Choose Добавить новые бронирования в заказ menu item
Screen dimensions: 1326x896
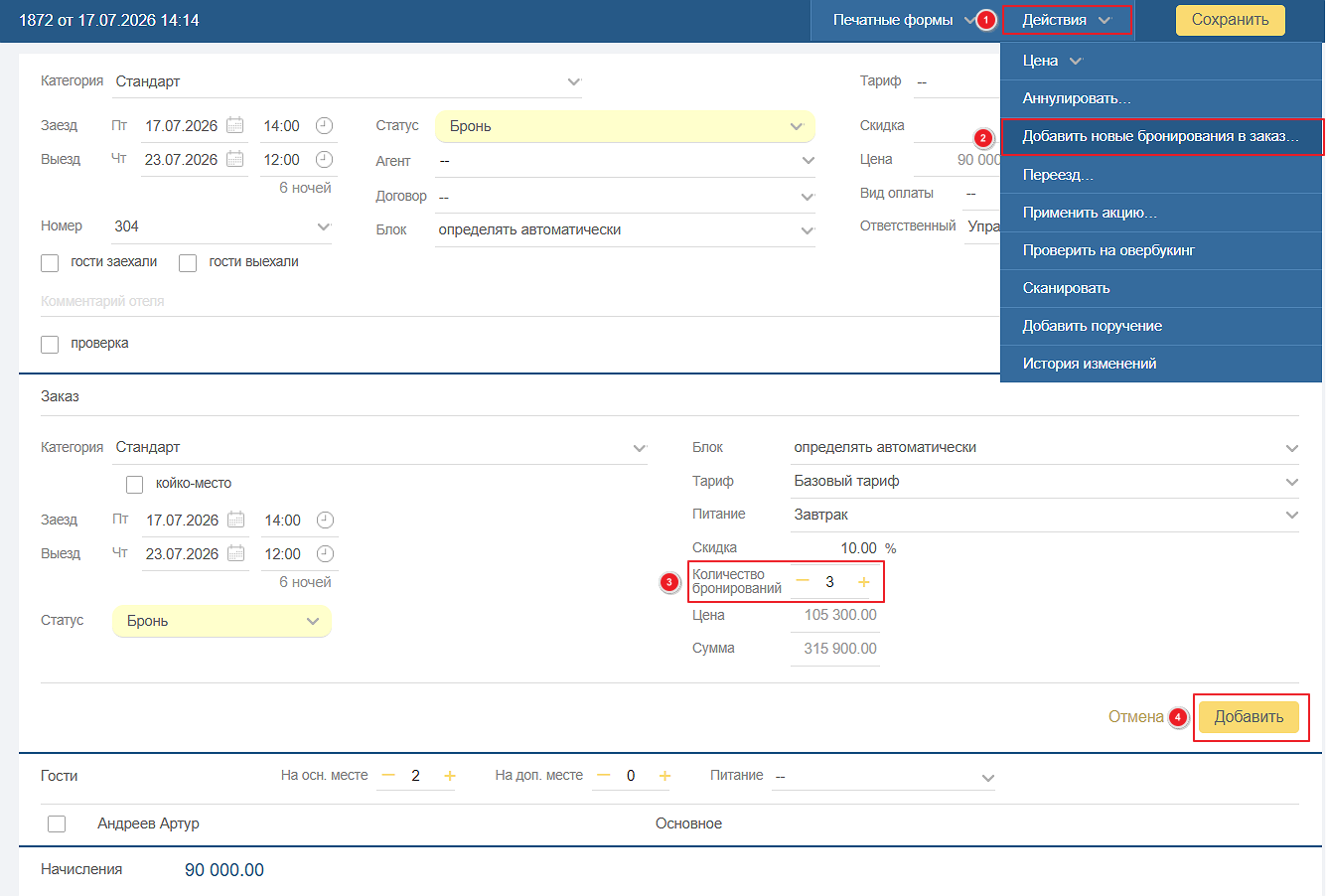[x=1160, y=136]
